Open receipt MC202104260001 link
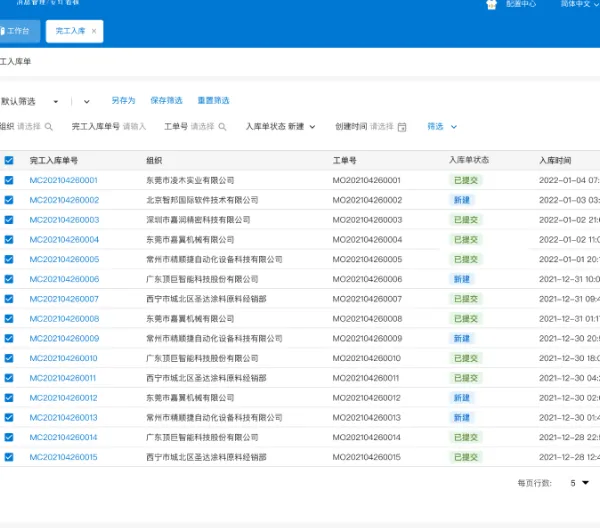The height and width of the screenshot is (528, 600). pos(64,180)
